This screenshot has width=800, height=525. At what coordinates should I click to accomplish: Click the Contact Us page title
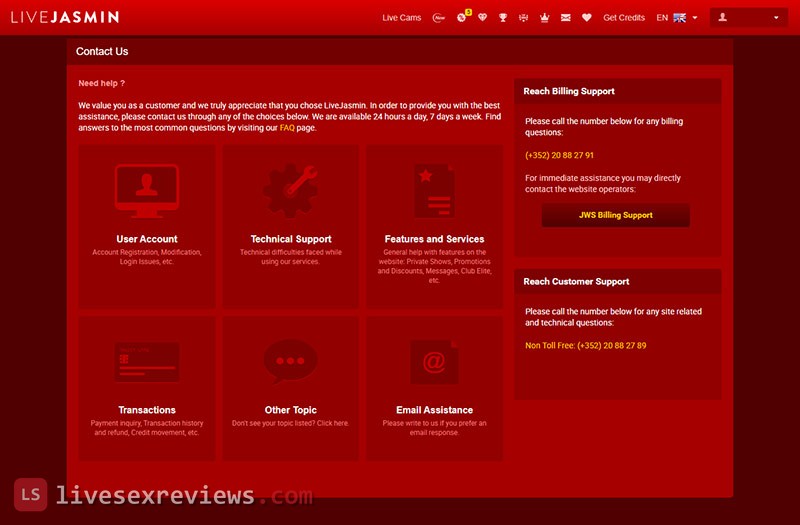pyautogui.click(x=102, y=52)
